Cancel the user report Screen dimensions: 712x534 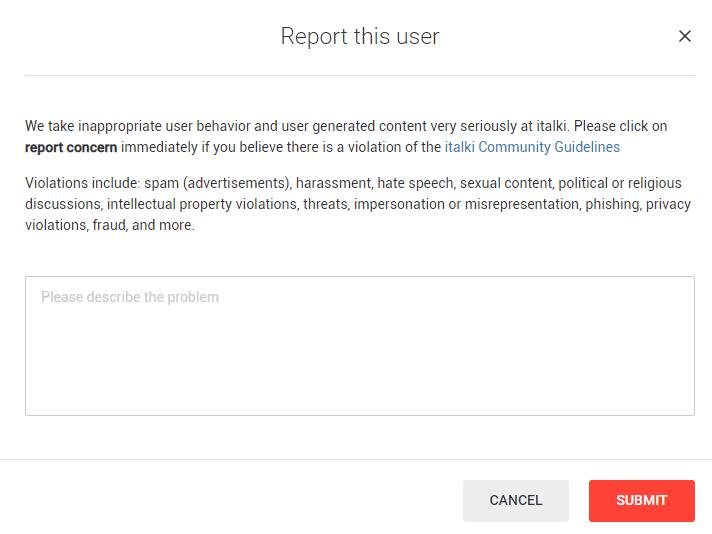[516, 500]
